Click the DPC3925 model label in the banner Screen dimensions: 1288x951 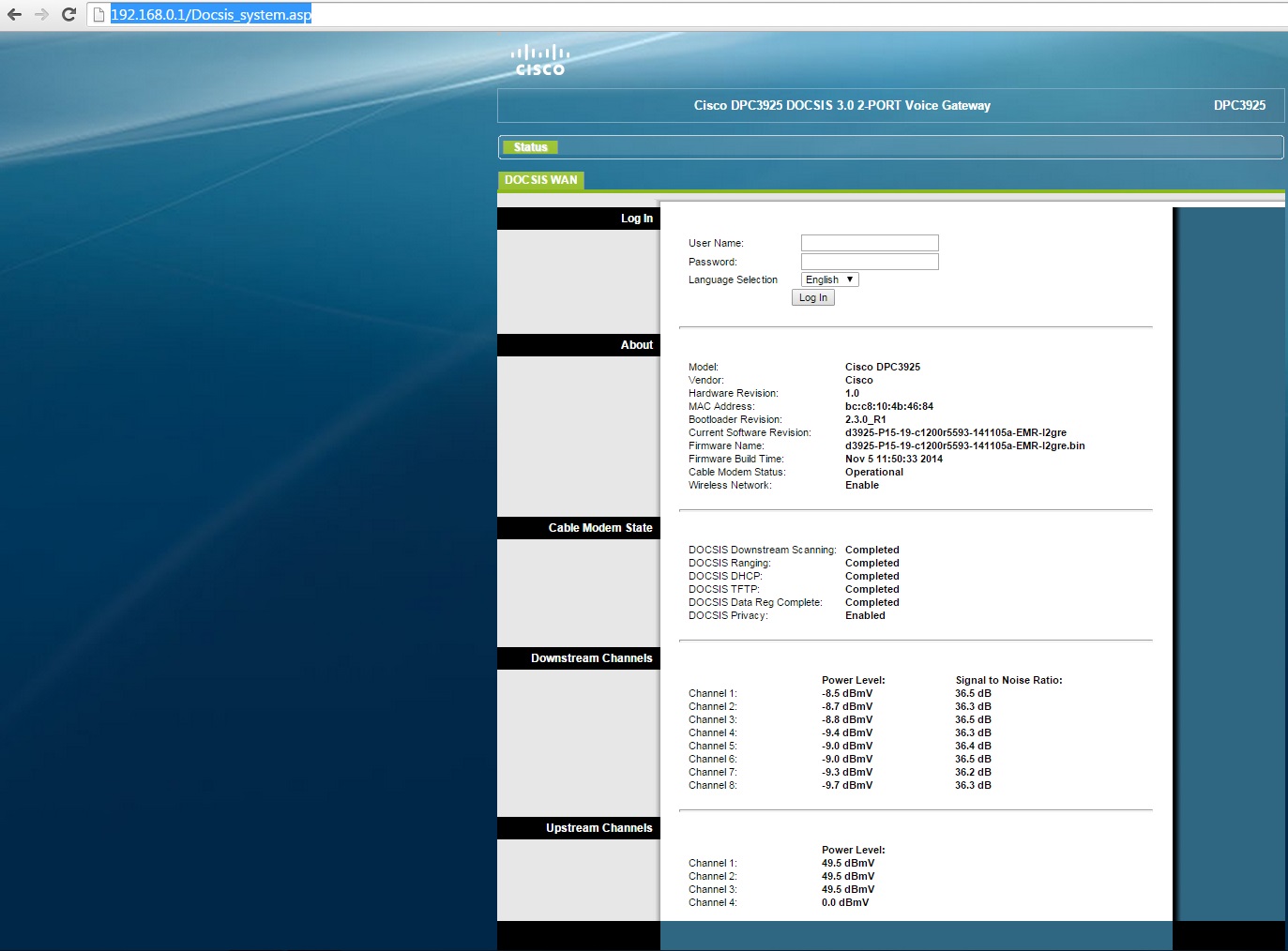(1239, 105)
